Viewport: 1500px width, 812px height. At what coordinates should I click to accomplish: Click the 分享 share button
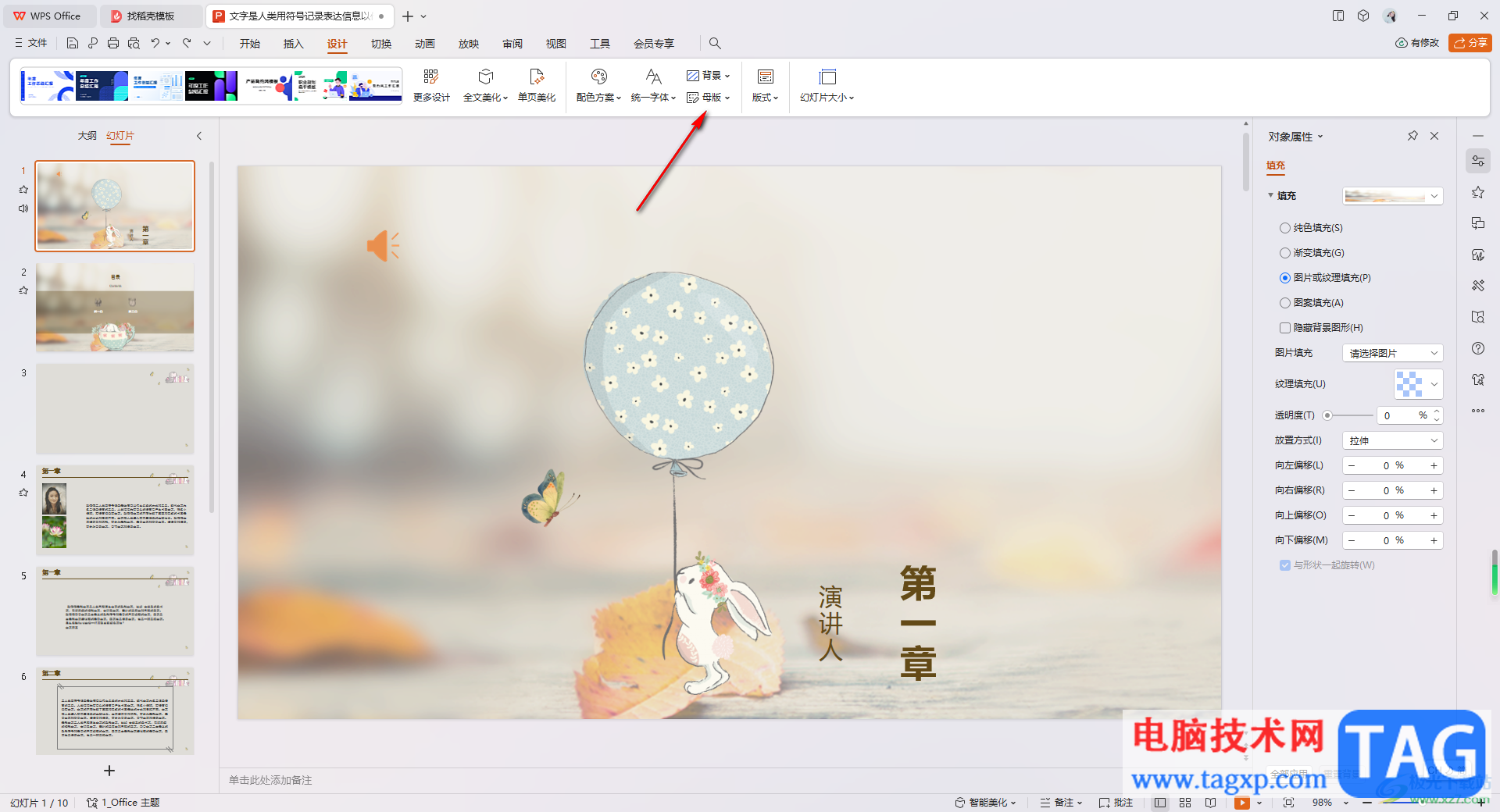pyautogui.click(x=1470, y=43)
